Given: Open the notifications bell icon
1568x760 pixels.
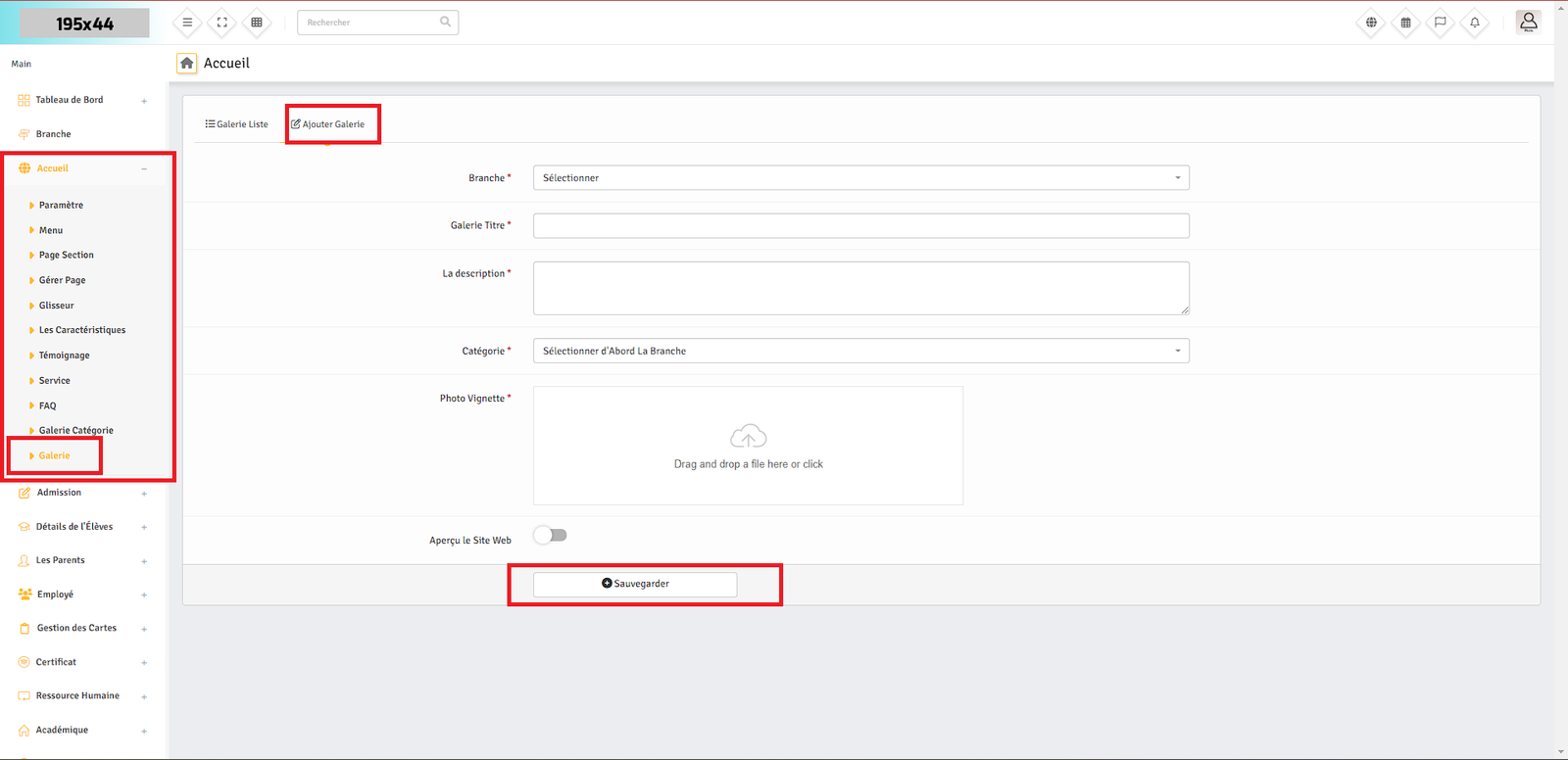Looking at the screenshot, I should [1474, 23].
